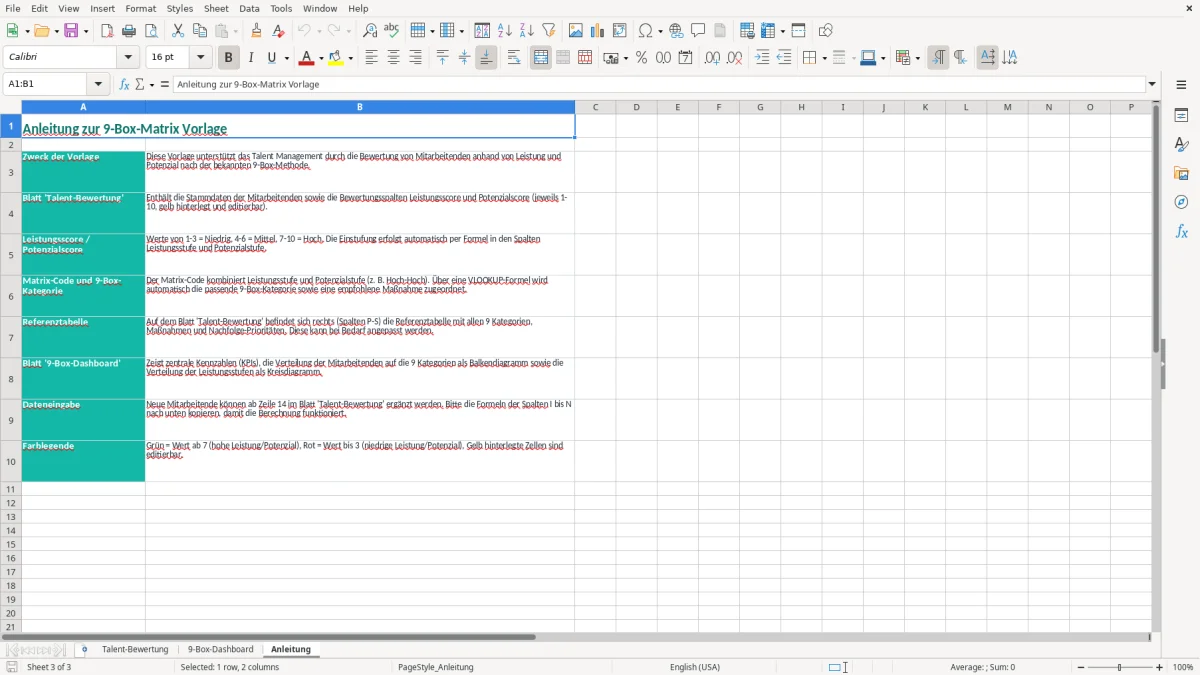Expand the Name Box dropdown arrow
Image resolution: width=1200 pixels, height=675 pixels.
(98, 85)
